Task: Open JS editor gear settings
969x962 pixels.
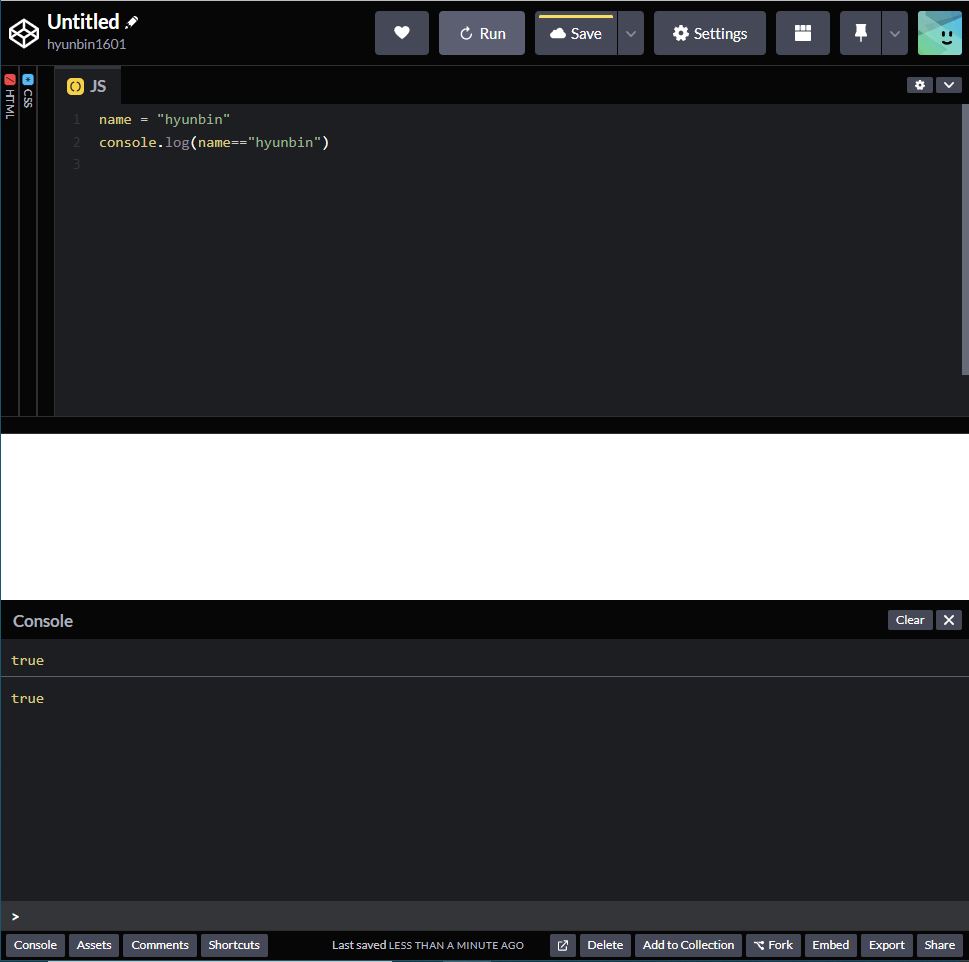Action: coord(920,85)
